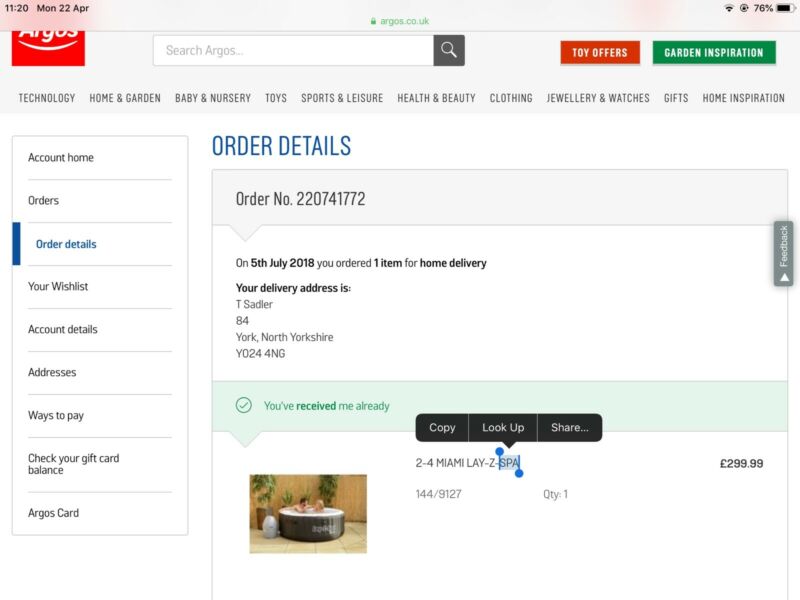This screenshot has height=600, width=800.
Task: Click the search magnifier button
Action: coord(449,50)
